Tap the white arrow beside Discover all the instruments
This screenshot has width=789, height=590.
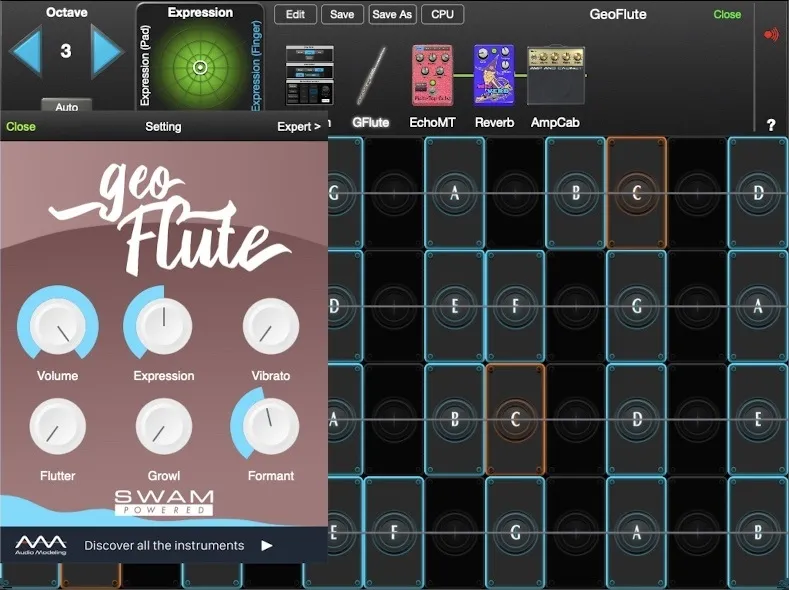(267, 546)
